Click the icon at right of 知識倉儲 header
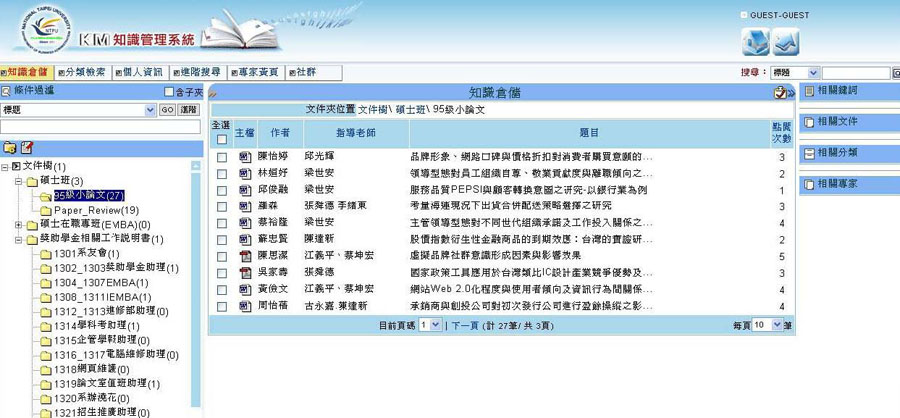Screen dimensions: 900x418 (x=780, y=92)
